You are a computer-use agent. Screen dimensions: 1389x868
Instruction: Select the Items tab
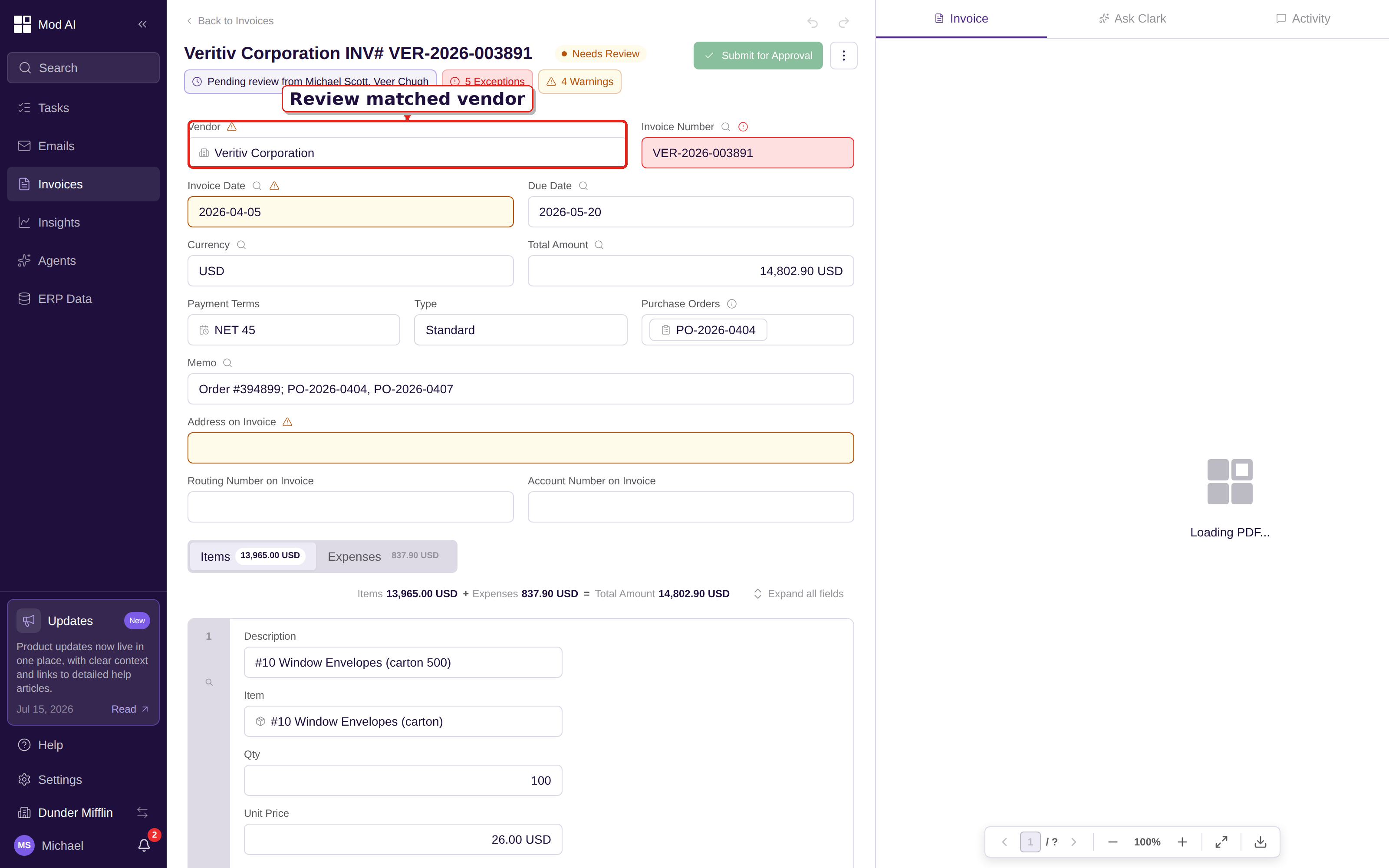[253, 556]
